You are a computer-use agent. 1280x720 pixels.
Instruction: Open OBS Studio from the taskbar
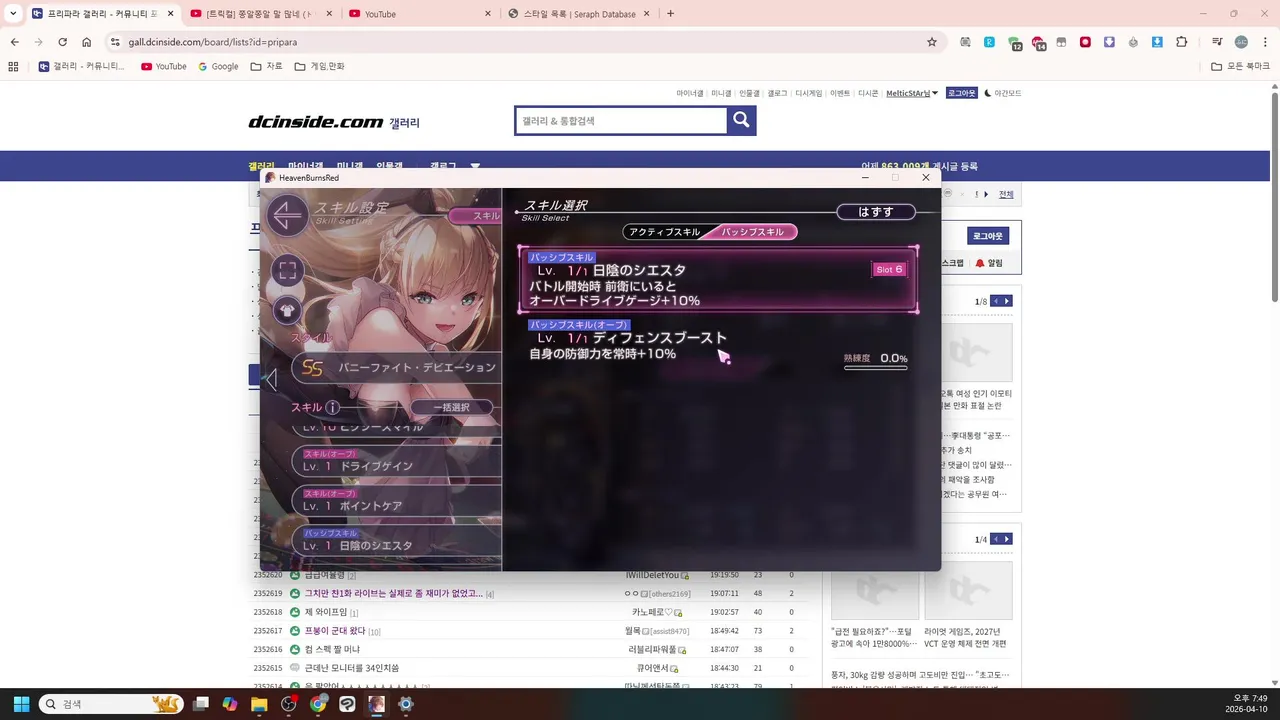[x=289, y=704]
